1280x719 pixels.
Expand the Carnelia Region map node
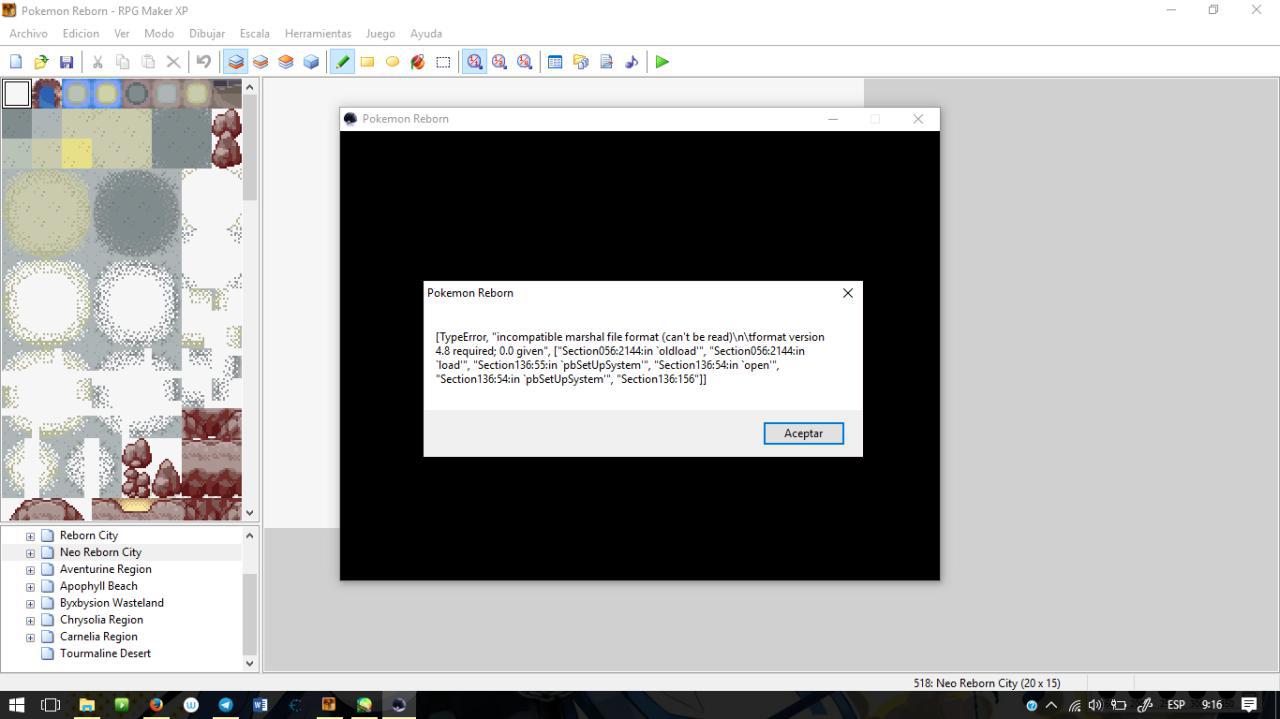click(30, 637)
